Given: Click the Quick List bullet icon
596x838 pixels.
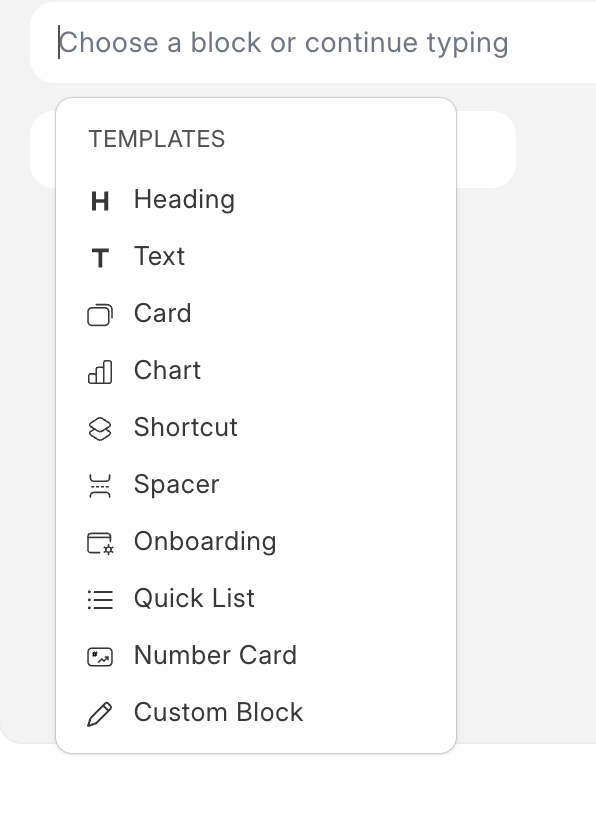Looking at the screenshot, I should pos(100,600).
